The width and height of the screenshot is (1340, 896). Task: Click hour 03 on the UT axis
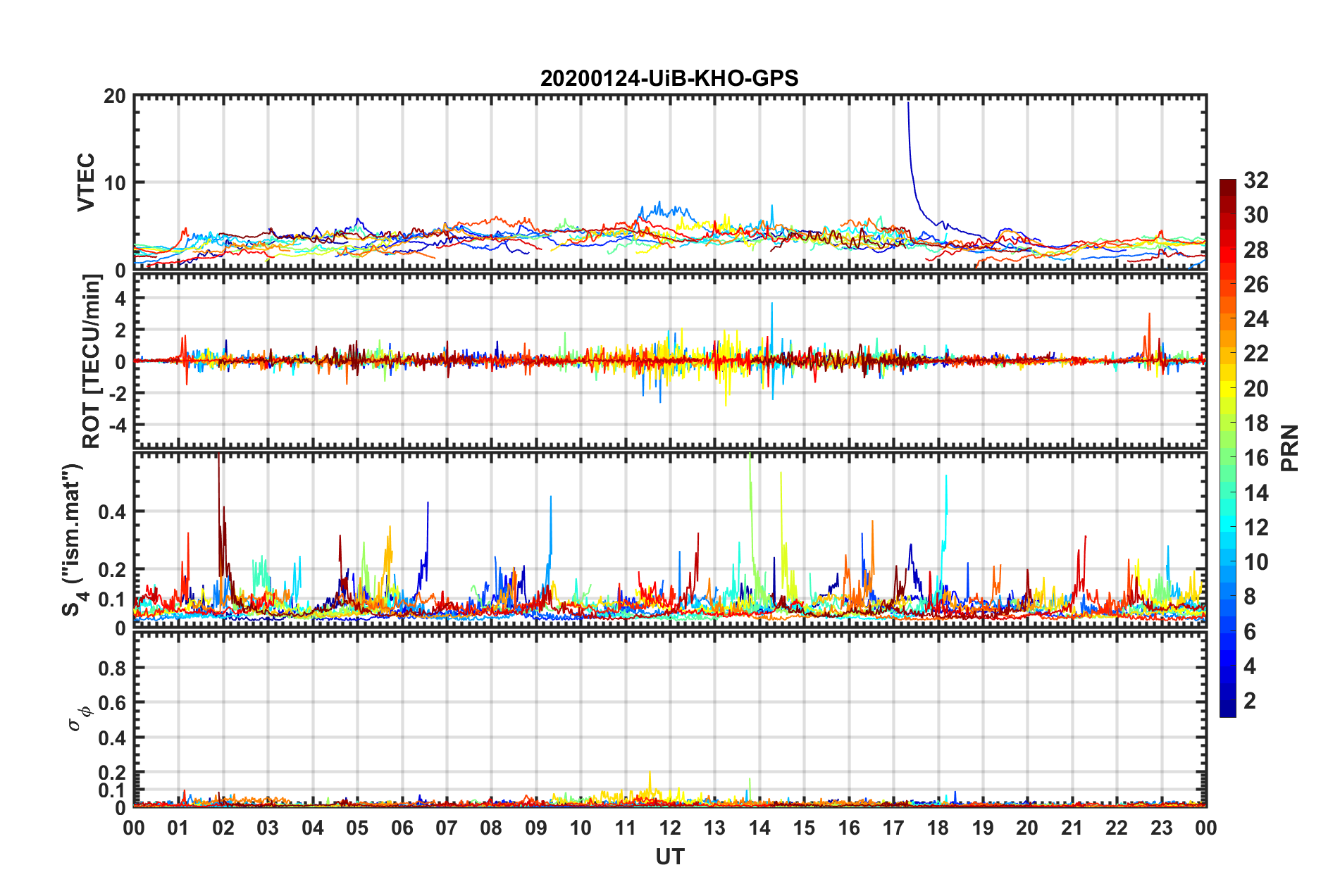[268, 828]
